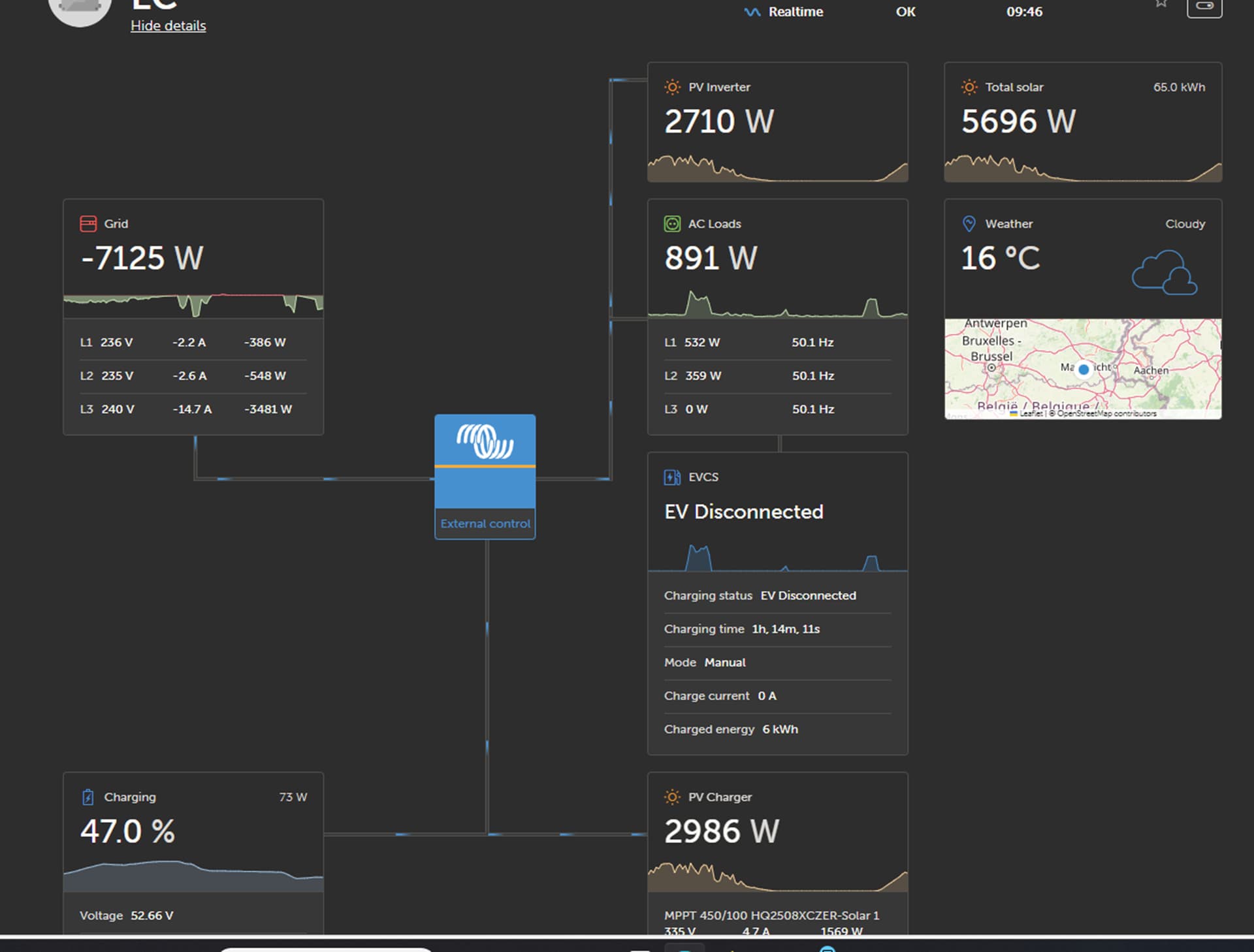Screen dimensions: 1254x952
Task: Click the Realtime status label
Action: [x=795, y=12]
